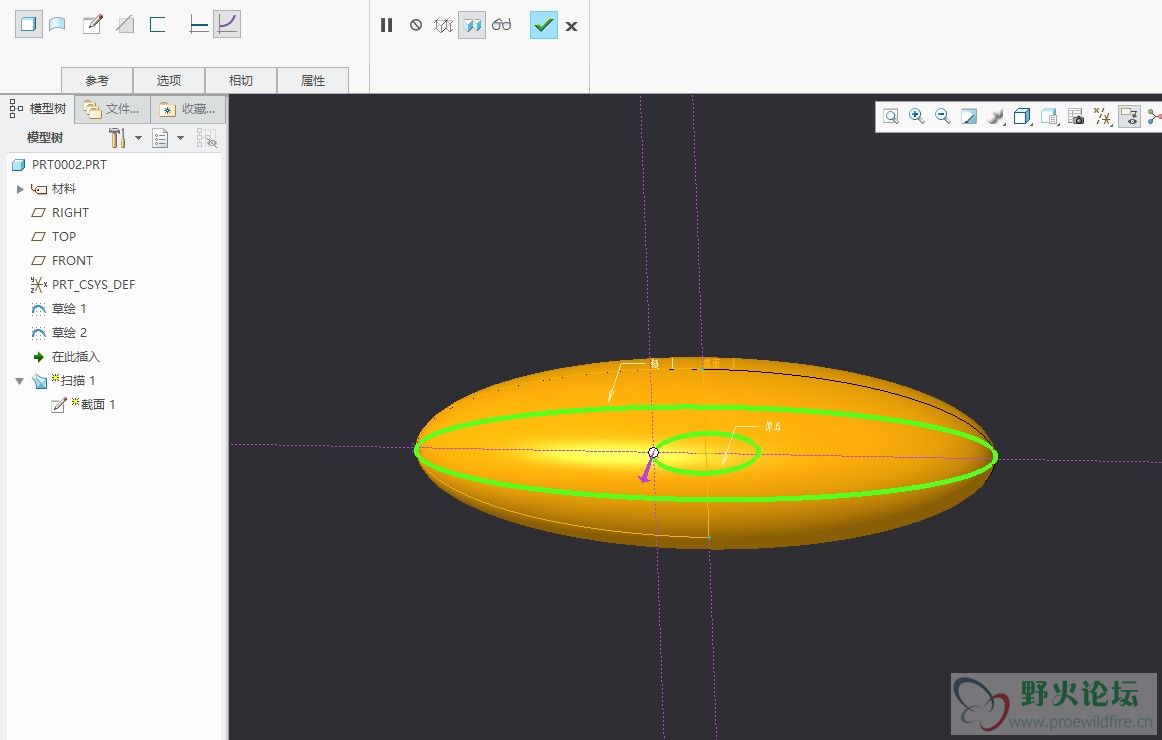Collapse the 扫描 1 feature node
The height and width of the screenshot is (740, 1162).
(19, 381)
